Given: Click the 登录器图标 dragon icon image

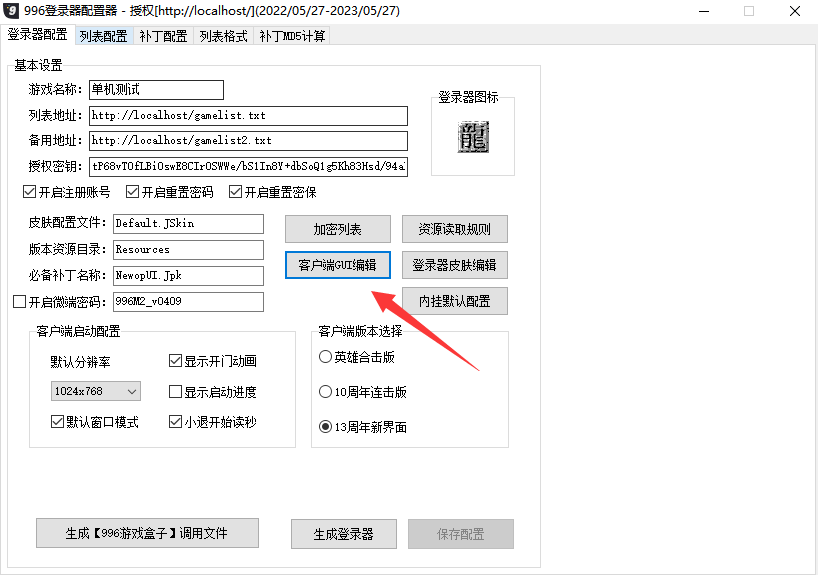Looking at the screenshot, I should [473, 137].
